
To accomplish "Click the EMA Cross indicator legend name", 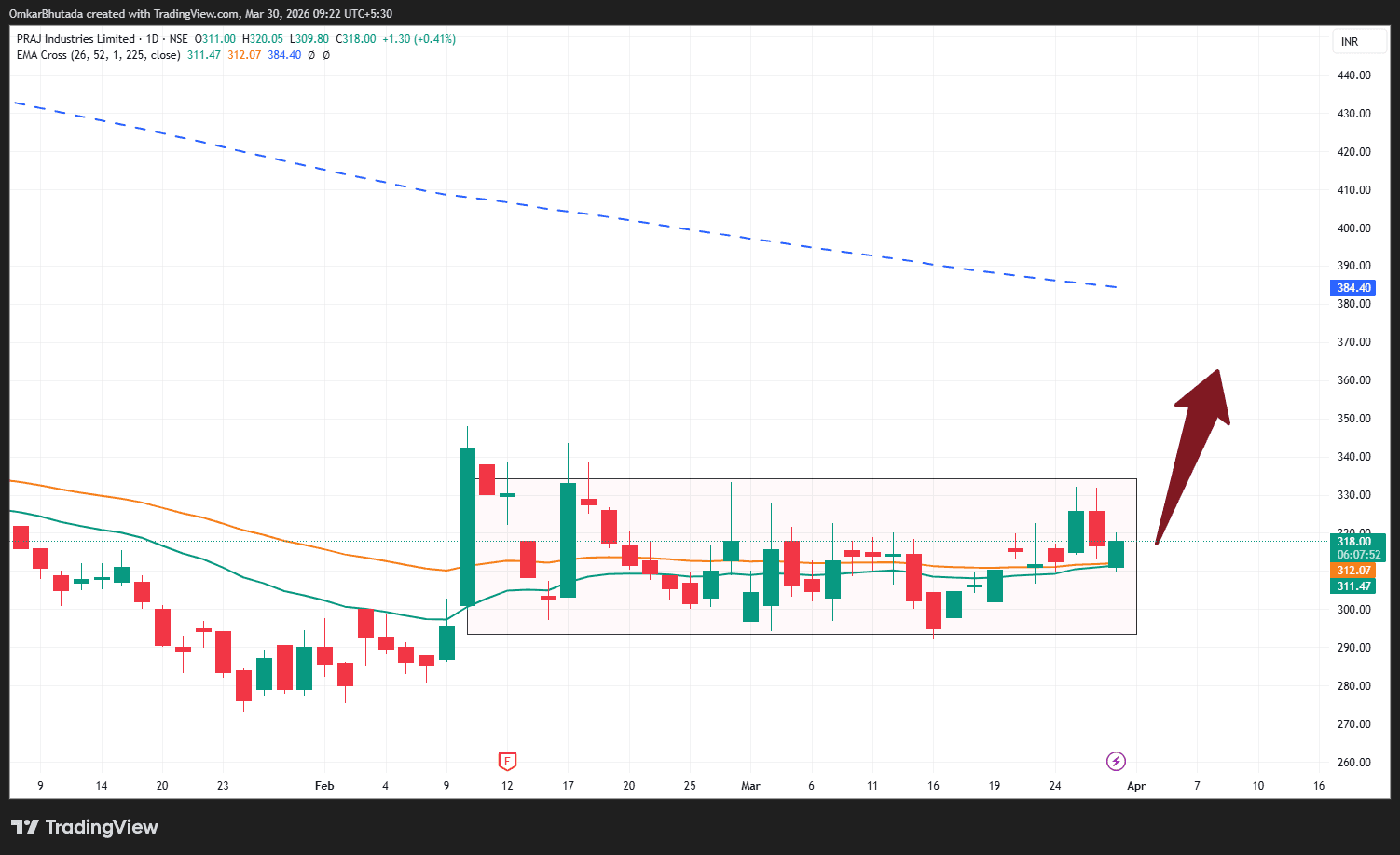I will [99, 55].
